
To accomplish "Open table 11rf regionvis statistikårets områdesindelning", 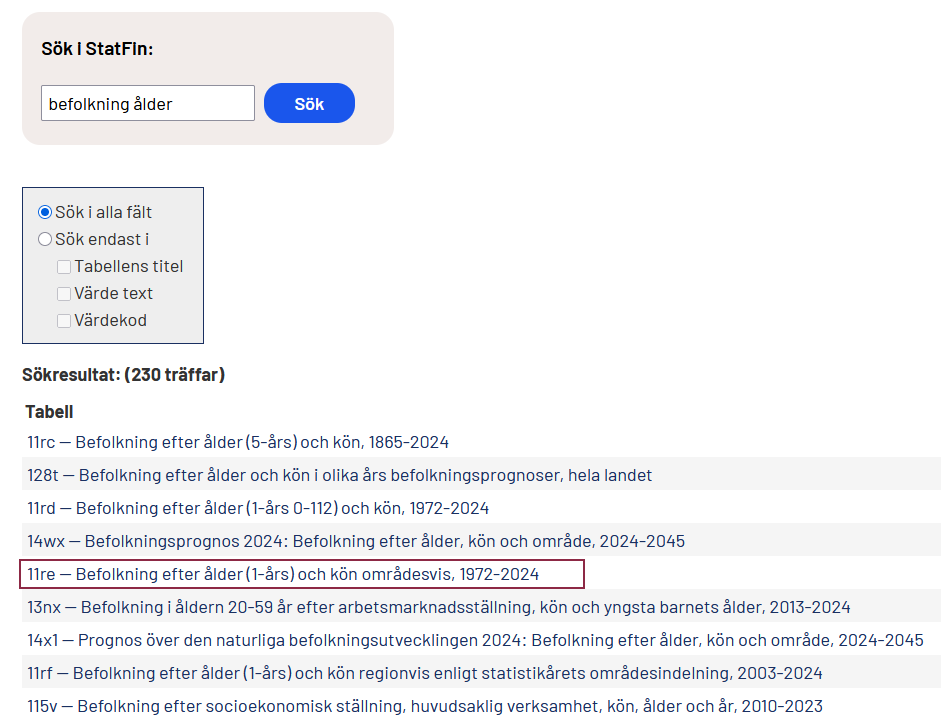I will pyautogui.click(x=425, y=673).
